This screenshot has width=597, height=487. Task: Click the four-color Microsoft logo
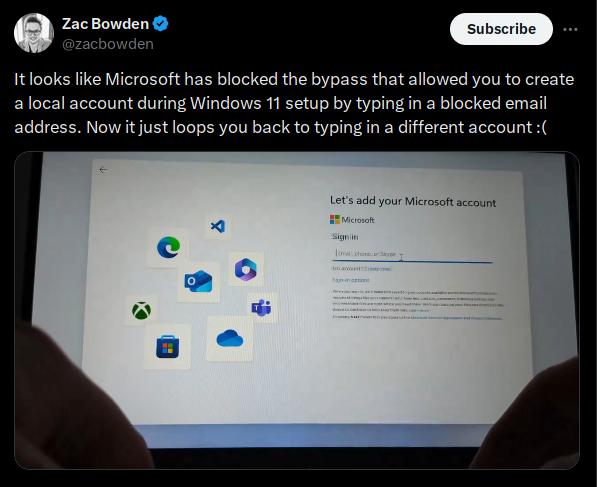click(x=335, y=219)
